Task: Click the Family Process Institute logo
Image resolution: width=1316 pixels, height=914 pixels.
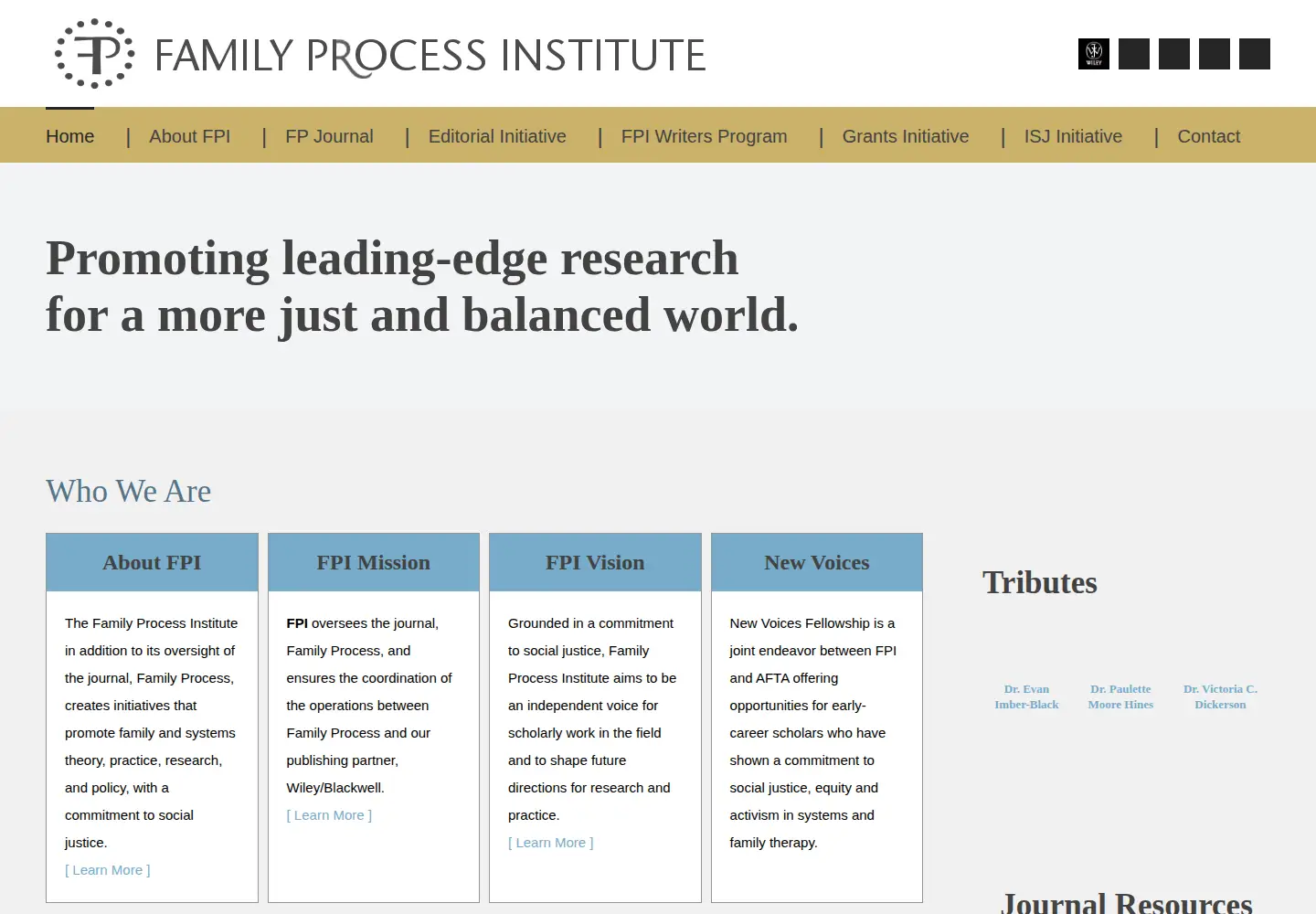Action: (x=380, y=53)
